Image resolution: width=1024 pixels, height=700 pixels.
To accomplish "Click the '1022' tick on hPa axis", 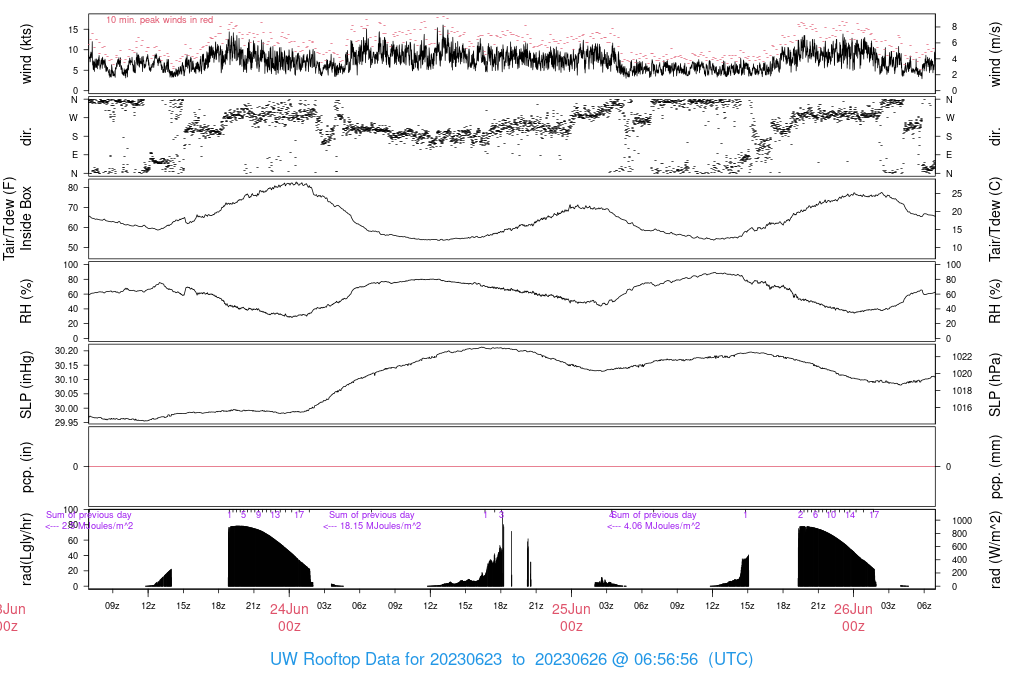I will point(962,357).
